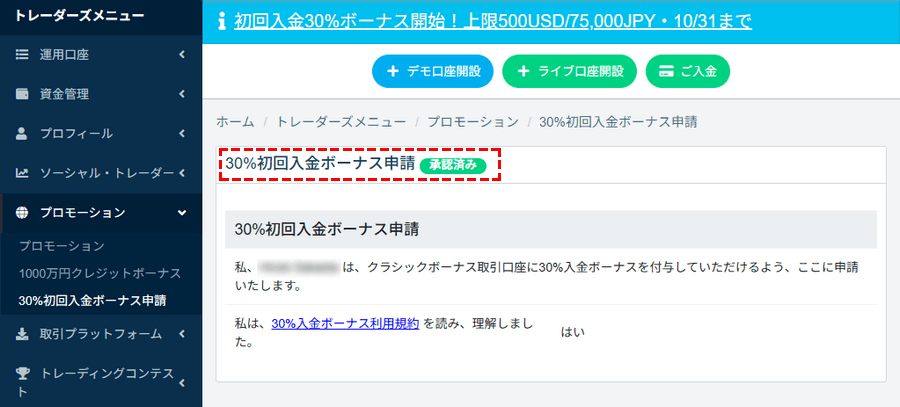Click 30%初回入金ボーナス申請 in the breadcrumb
900x407 pixels.
(619, 122)
